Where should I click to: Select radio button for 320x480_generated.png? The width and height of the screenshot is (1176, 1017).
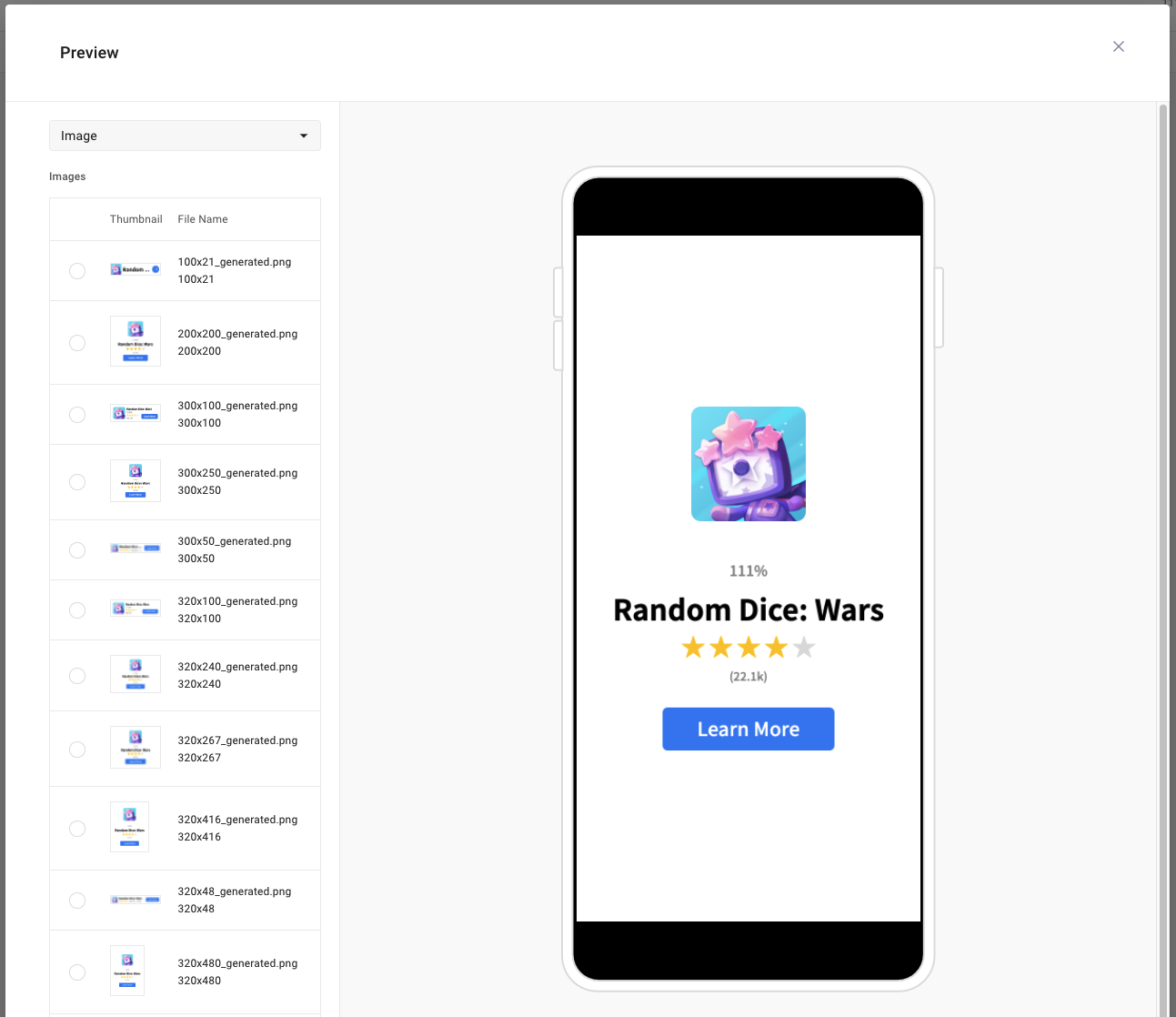[x=77, y=972]
